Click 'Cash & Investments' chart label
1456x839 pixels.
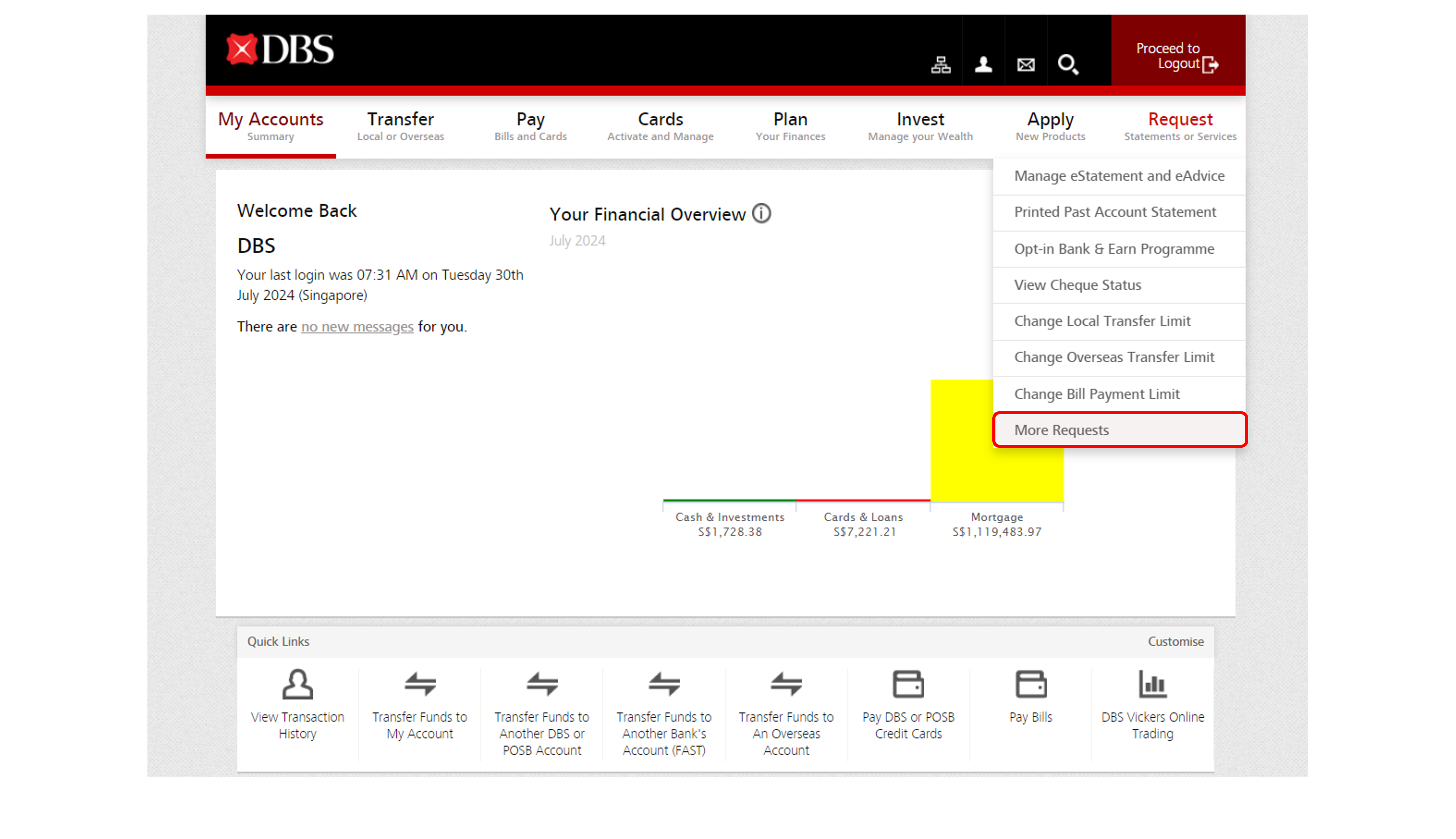pos(730,517)
